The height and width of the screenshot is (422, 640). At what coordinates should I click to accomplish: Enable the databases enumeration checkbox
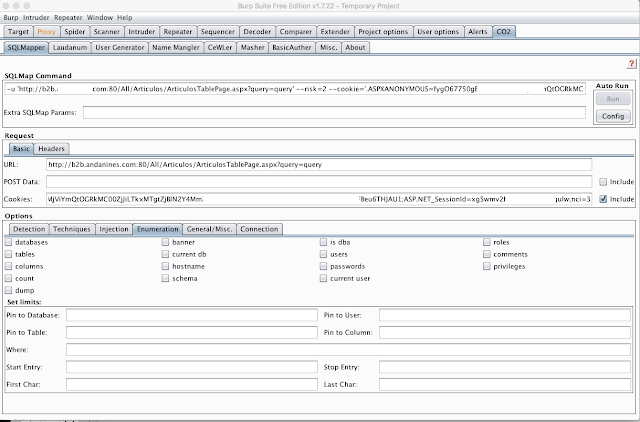(x=9, y=242)
